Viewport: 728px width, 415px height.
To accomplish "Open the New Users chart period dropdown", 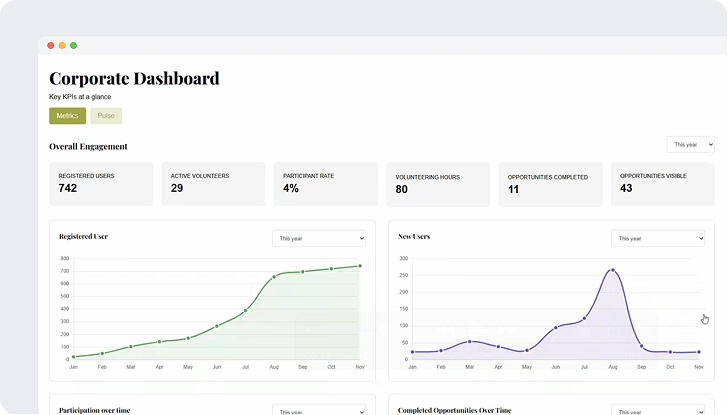I will click(x=657, y=239).
